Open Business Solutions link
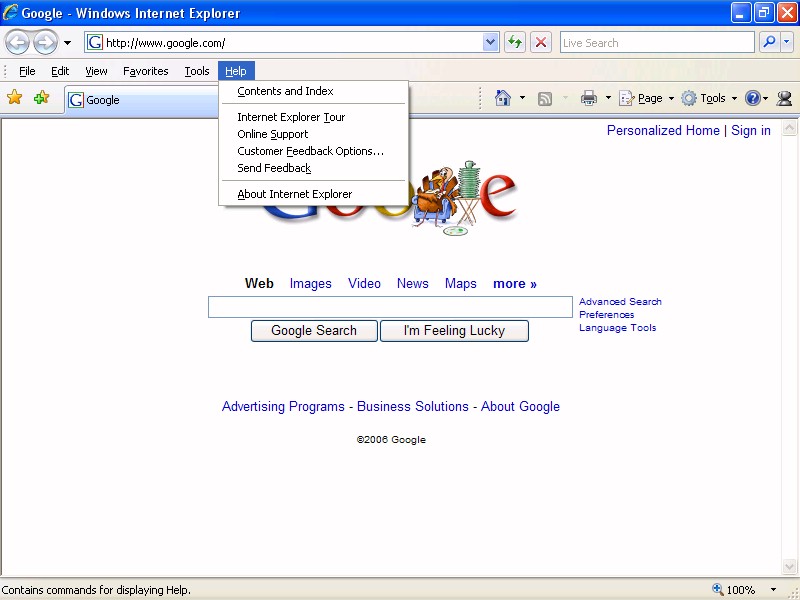 pyautogui.click(x=412, y=407)
